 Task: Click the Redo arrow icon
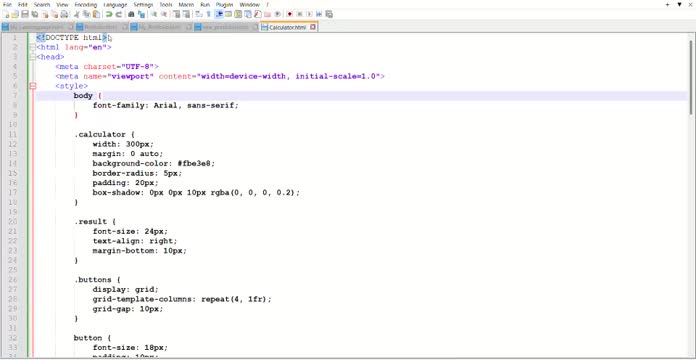pyautogui.click(x=119, y=14)
